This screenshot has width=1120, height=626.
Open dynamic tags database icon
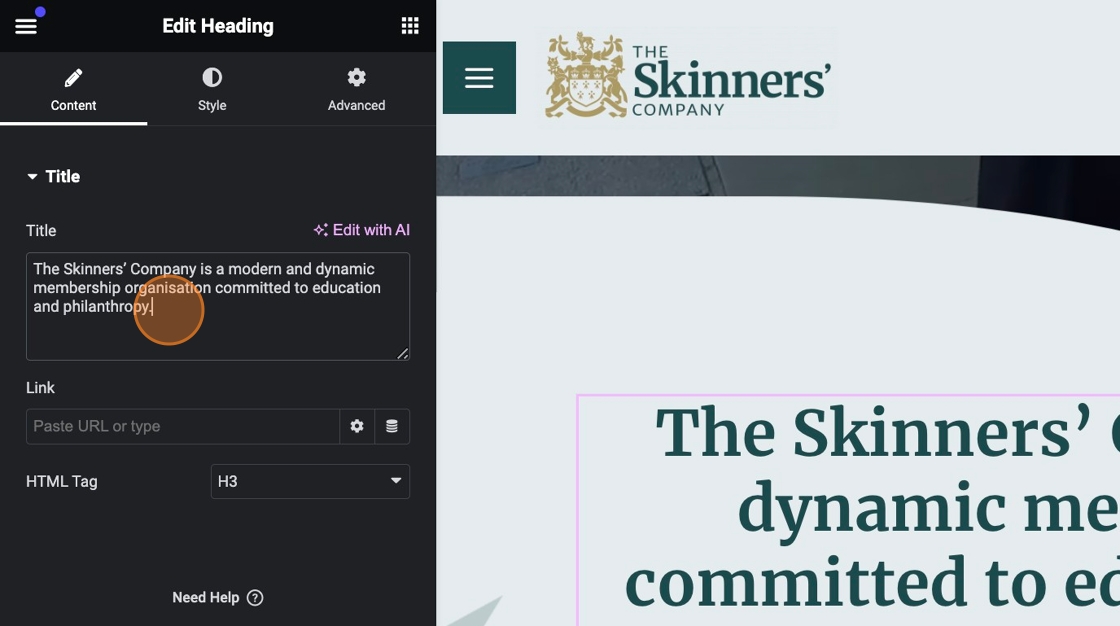point(392,427)
